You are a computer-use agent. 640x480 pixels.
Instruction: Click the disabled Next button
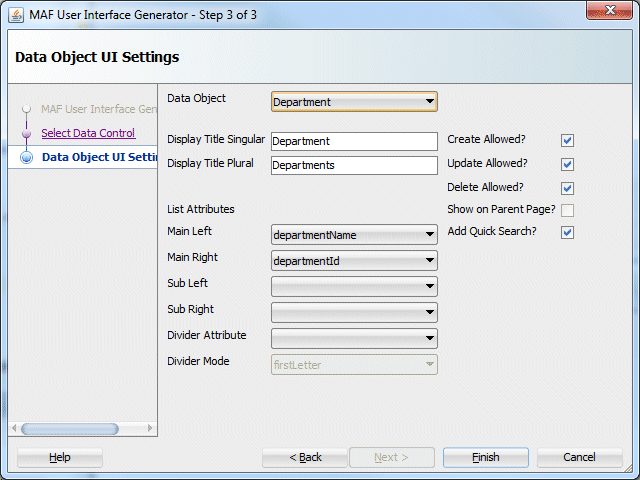coord(392,457)
